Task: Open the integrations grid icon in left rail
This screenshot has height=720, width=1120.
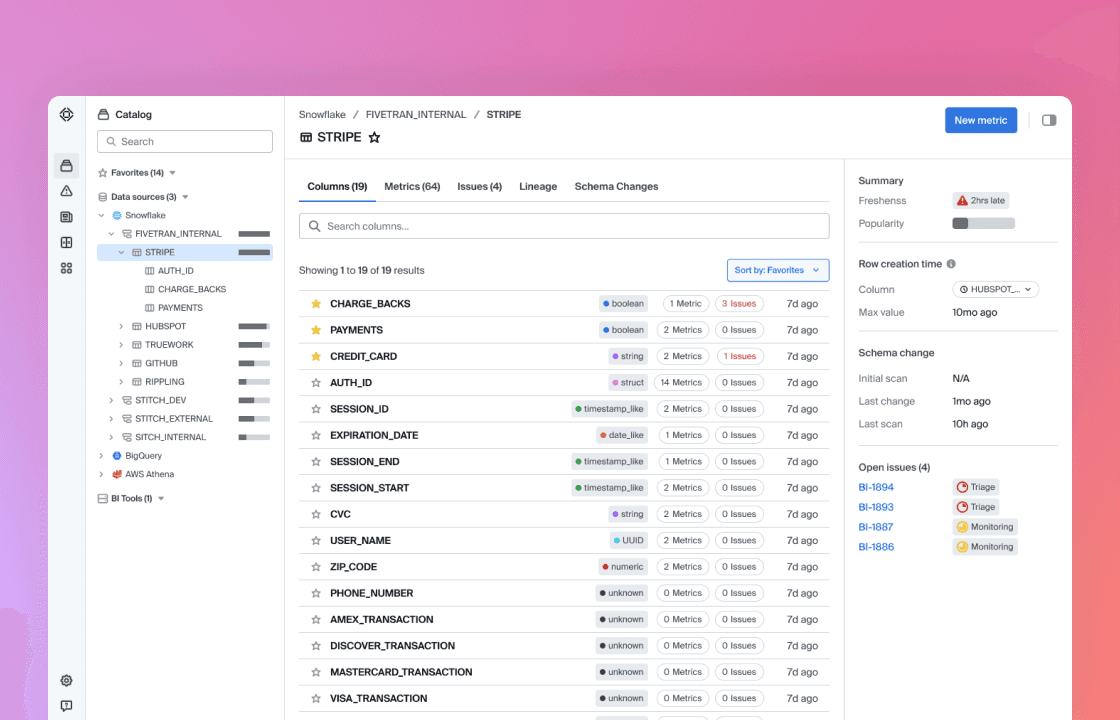Action: tap(66, 269)
